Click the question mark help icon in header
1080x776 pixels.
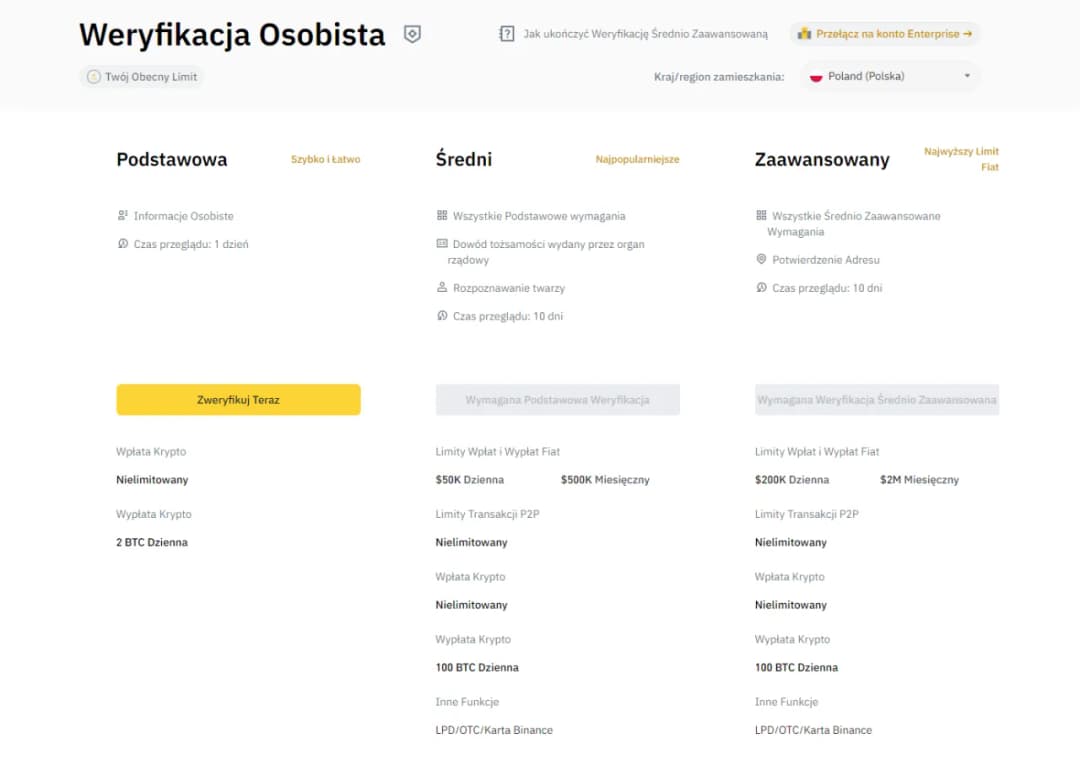pos(506,33)
